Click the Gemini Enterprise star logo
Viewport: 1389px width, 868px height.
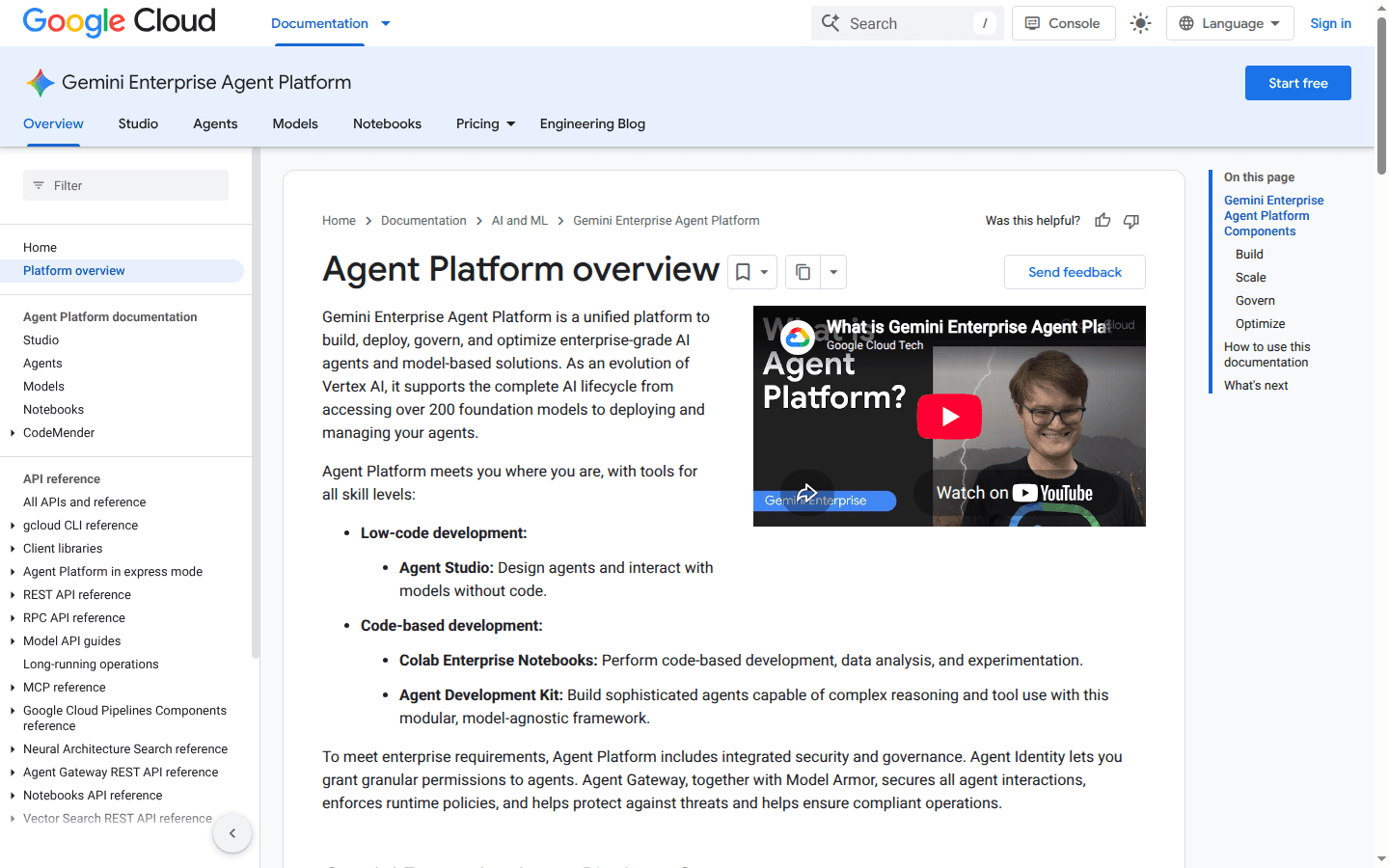tap(40, 83)
